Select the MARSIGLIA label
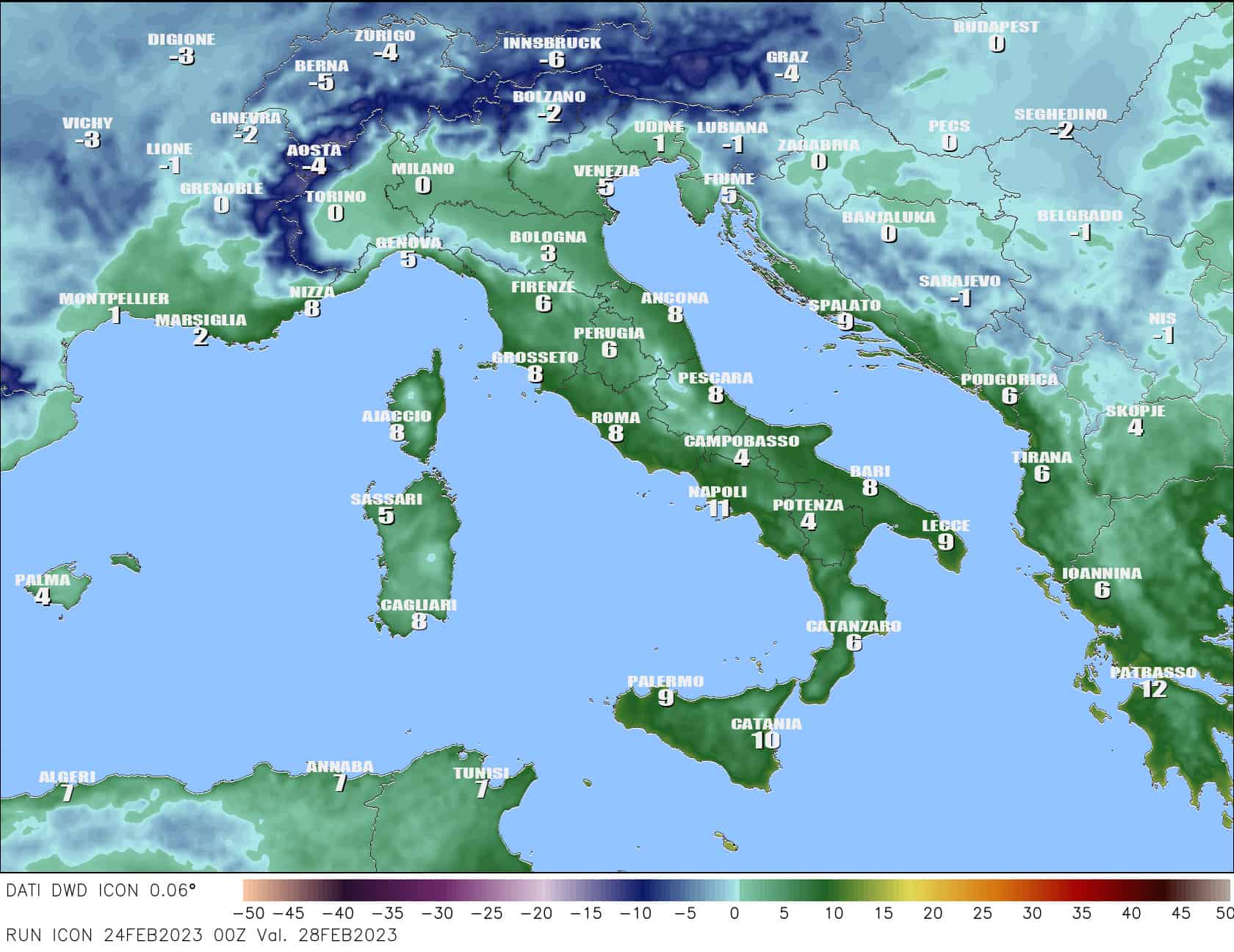Viewport: 1234px width, 952px height. click(201, 320)
